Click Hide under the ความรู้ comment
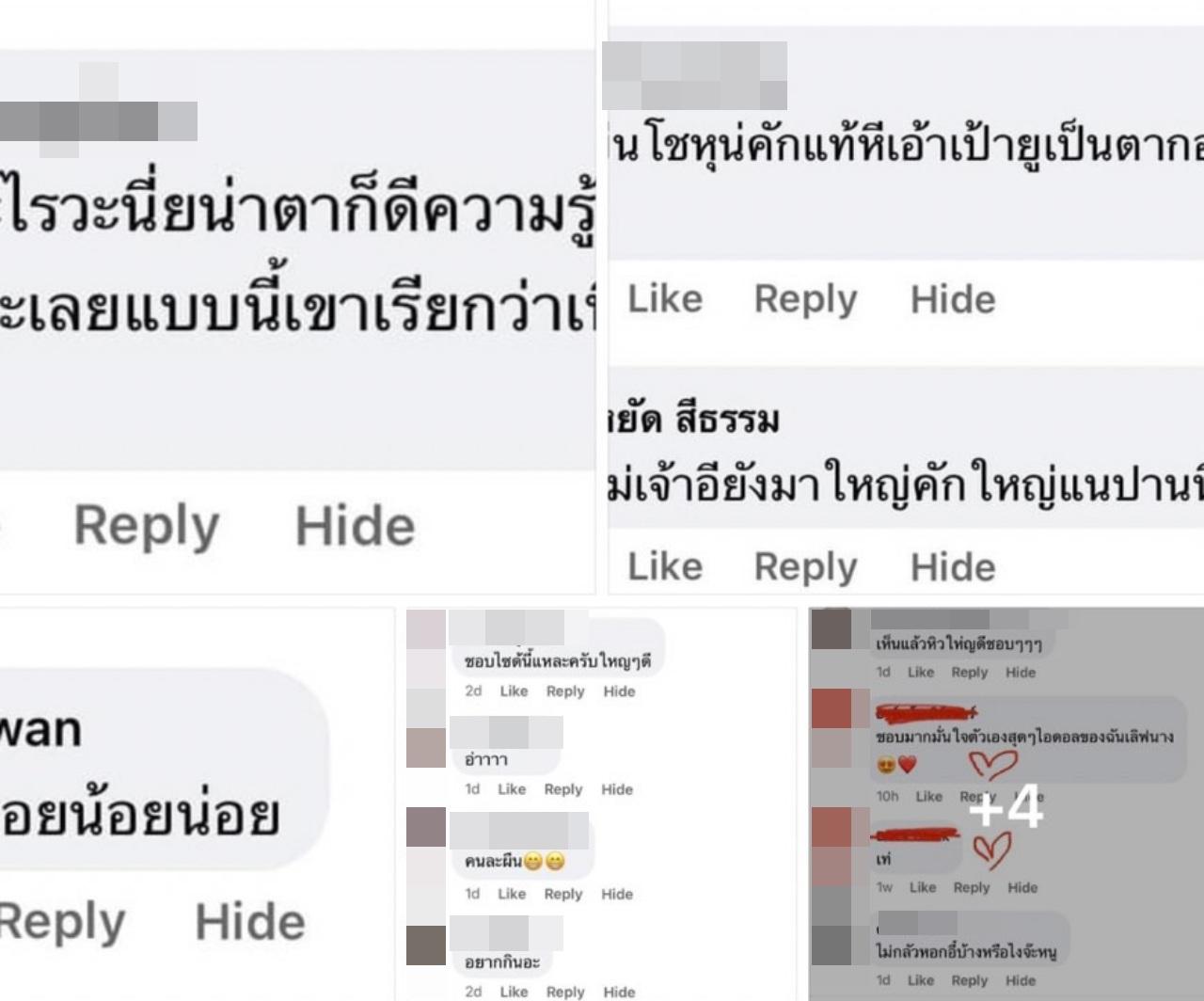Viewport: 1204px width, 1001px height. pos(356,525)
